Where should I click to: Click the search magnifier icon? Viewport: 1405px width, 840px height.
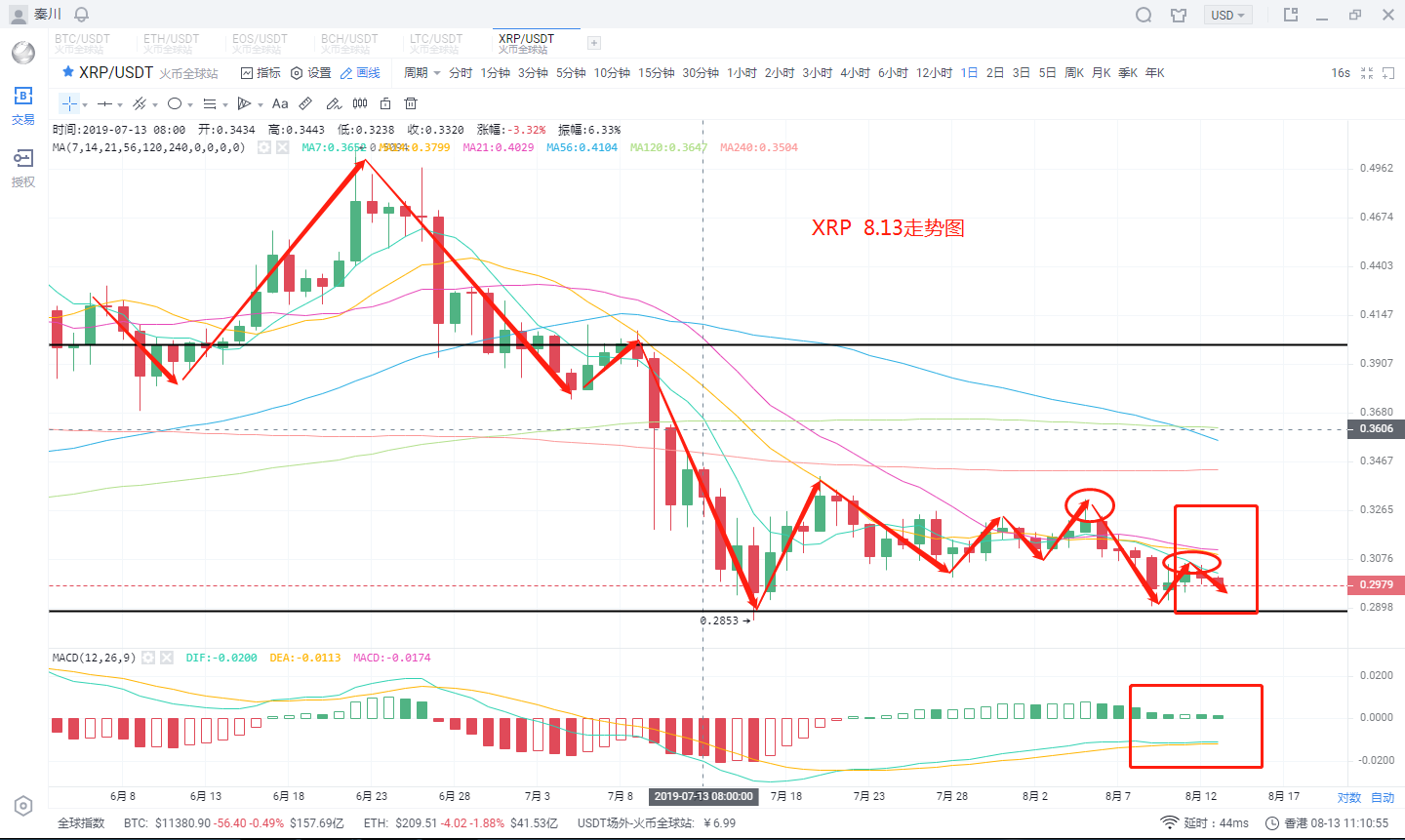click(1144, 15)
